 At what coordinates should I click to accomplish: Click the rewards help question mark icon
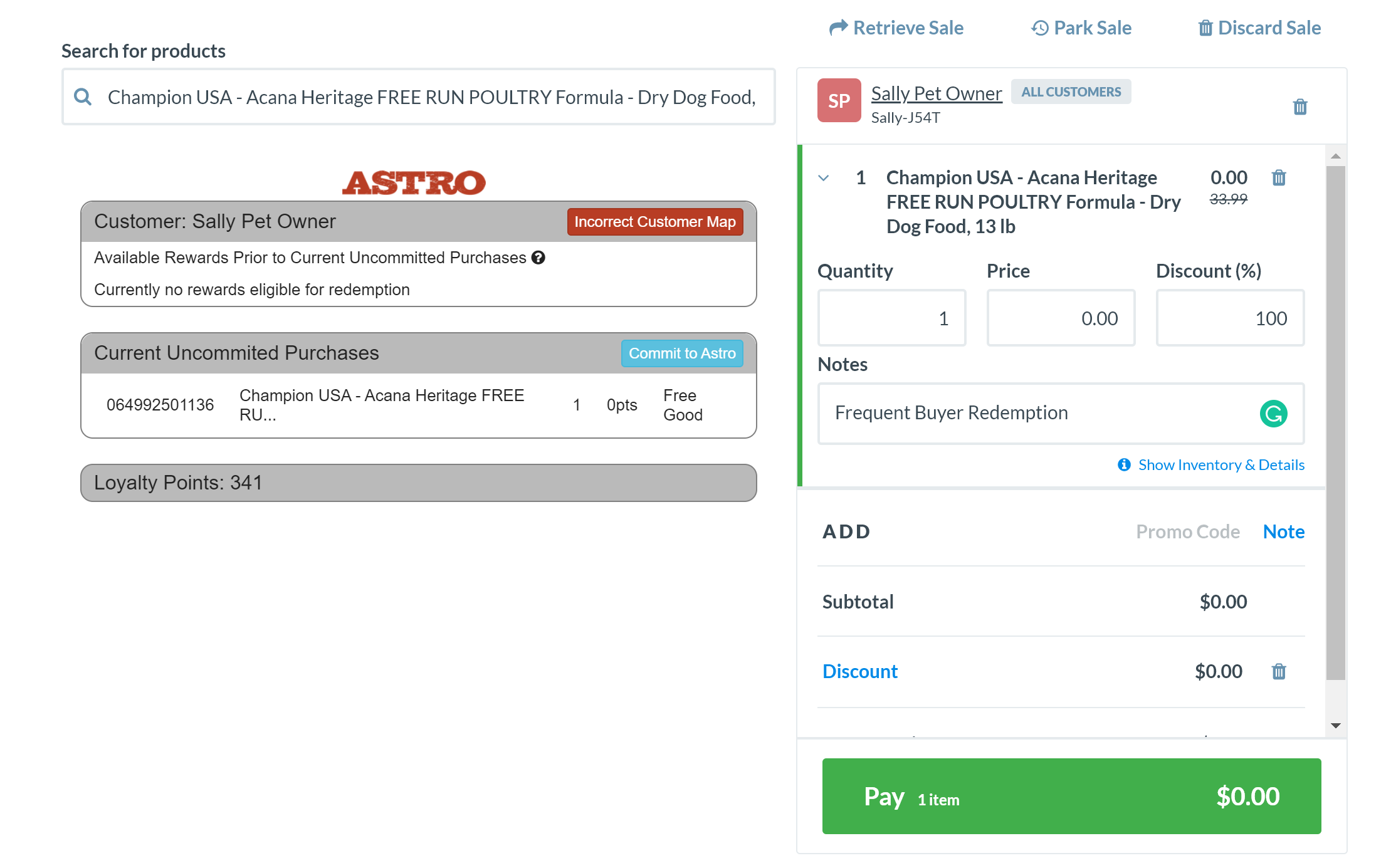click(538, 258)
